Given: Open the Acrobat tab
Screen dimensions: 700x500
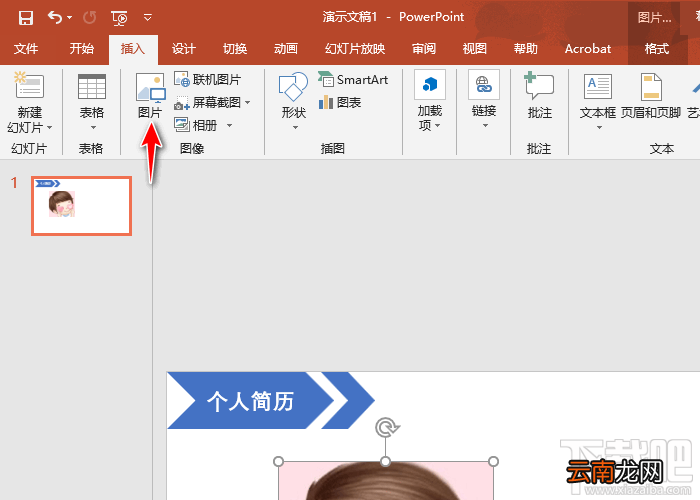Looking at the screenshot, I should tap(588, 48).
